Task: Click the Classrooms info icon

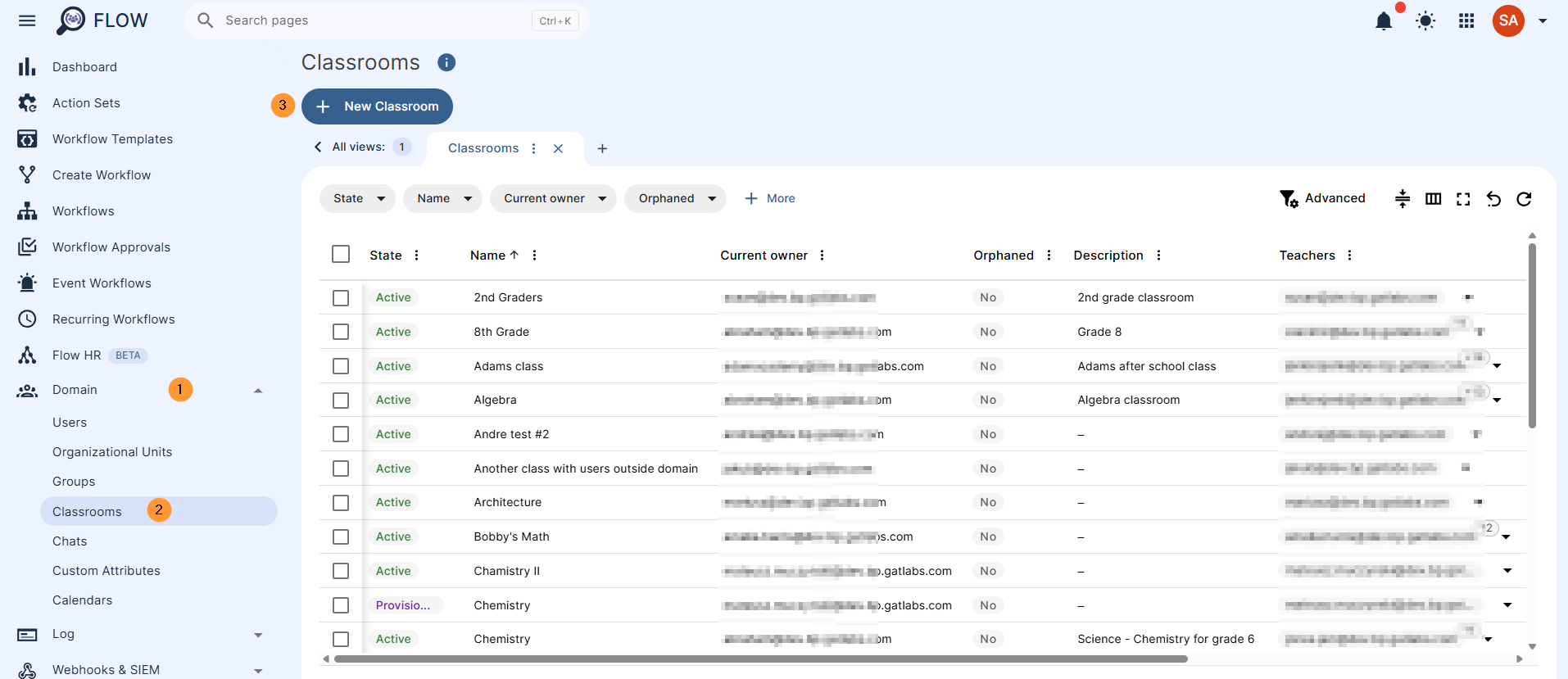Action: pyautogui.click(x=446, y=62)
